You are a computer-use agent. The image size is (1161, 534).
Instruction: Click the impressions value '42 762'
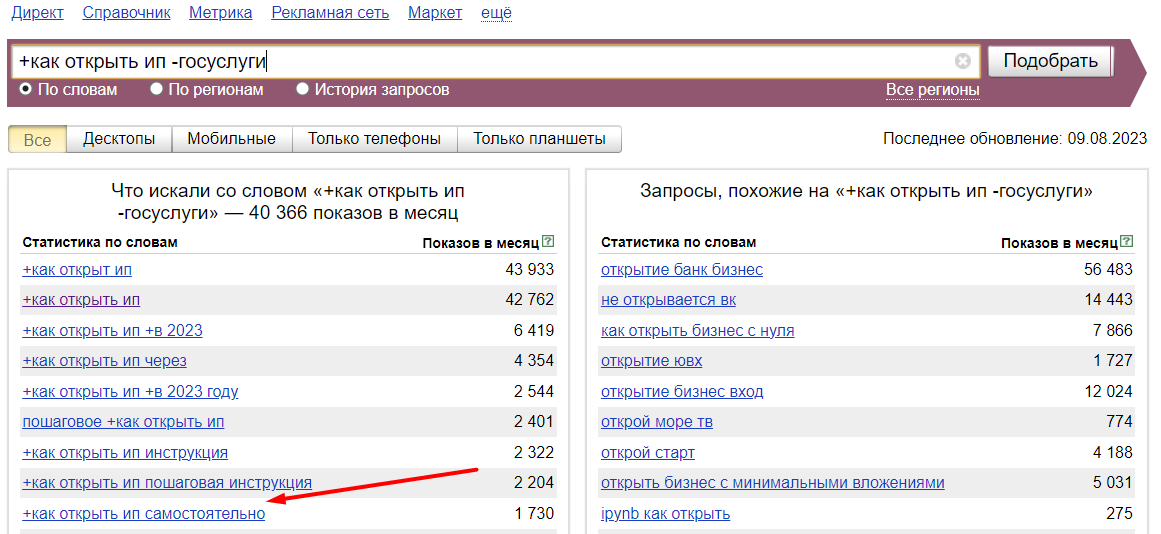[x=529, y=300]
